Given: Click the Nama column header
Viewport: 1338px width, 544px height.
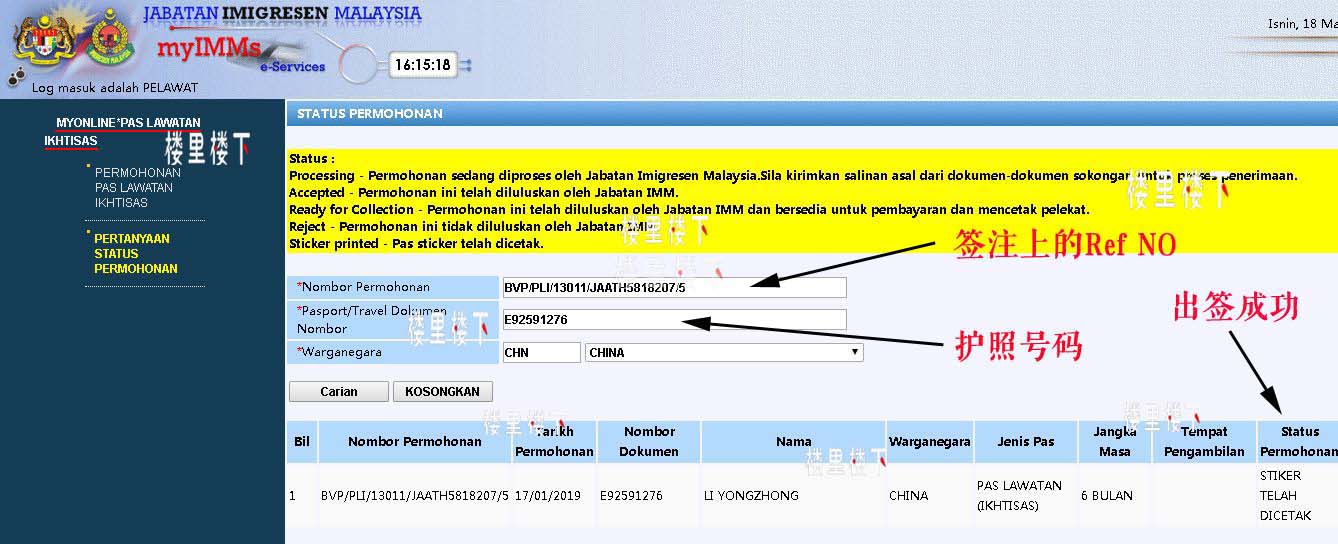Looking at the screenshot, I should [793, 441].
